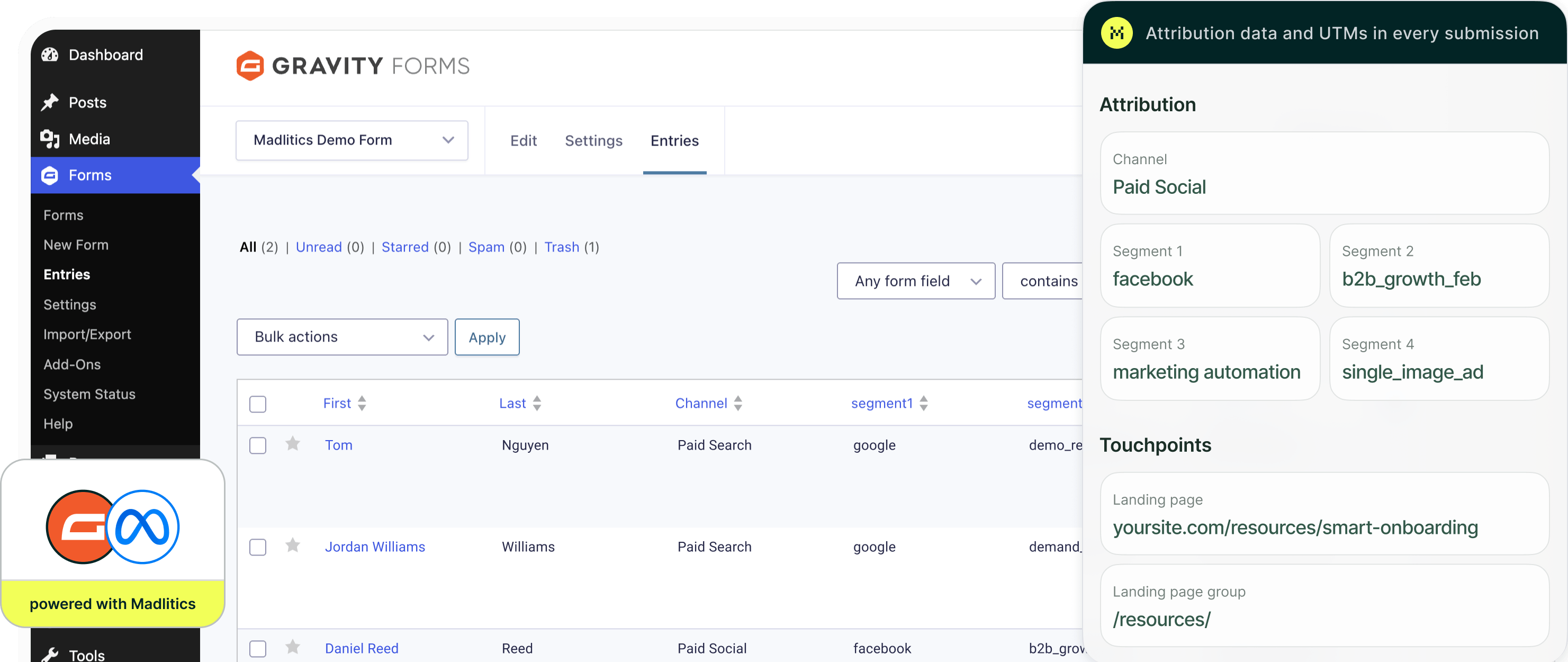
Task: Sort by Channel column arrows
Action: point(738,403)
